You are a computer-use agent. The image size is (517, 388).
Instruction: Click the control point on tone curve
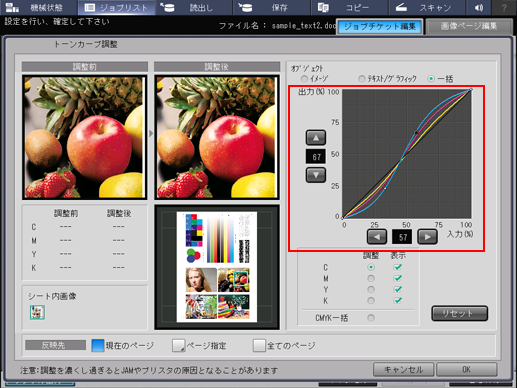pyautogui.click(x=416, y=132)
